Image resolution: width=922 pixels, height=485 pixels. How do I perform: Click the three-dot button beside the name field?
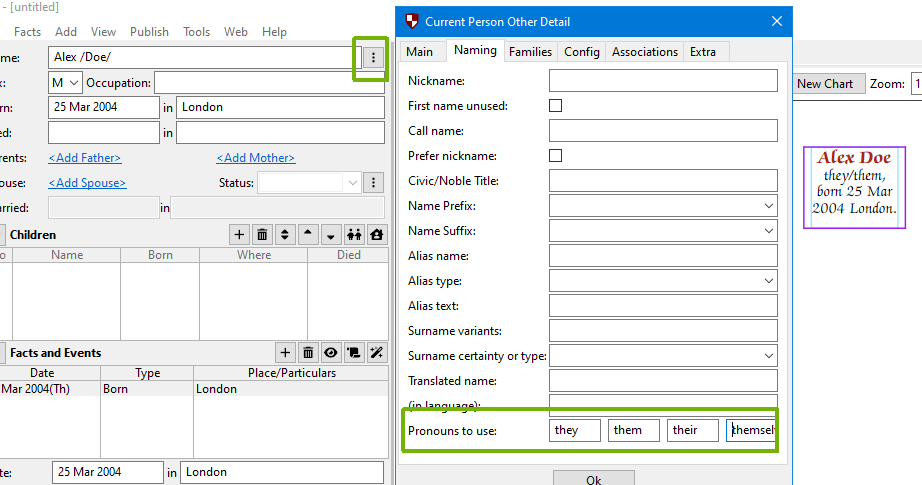[373, 58]
